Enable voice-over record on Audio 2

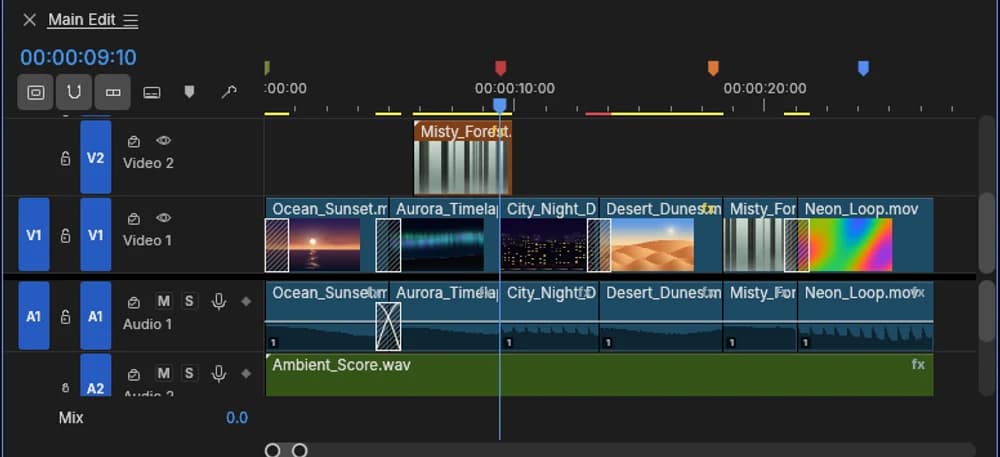219,374
